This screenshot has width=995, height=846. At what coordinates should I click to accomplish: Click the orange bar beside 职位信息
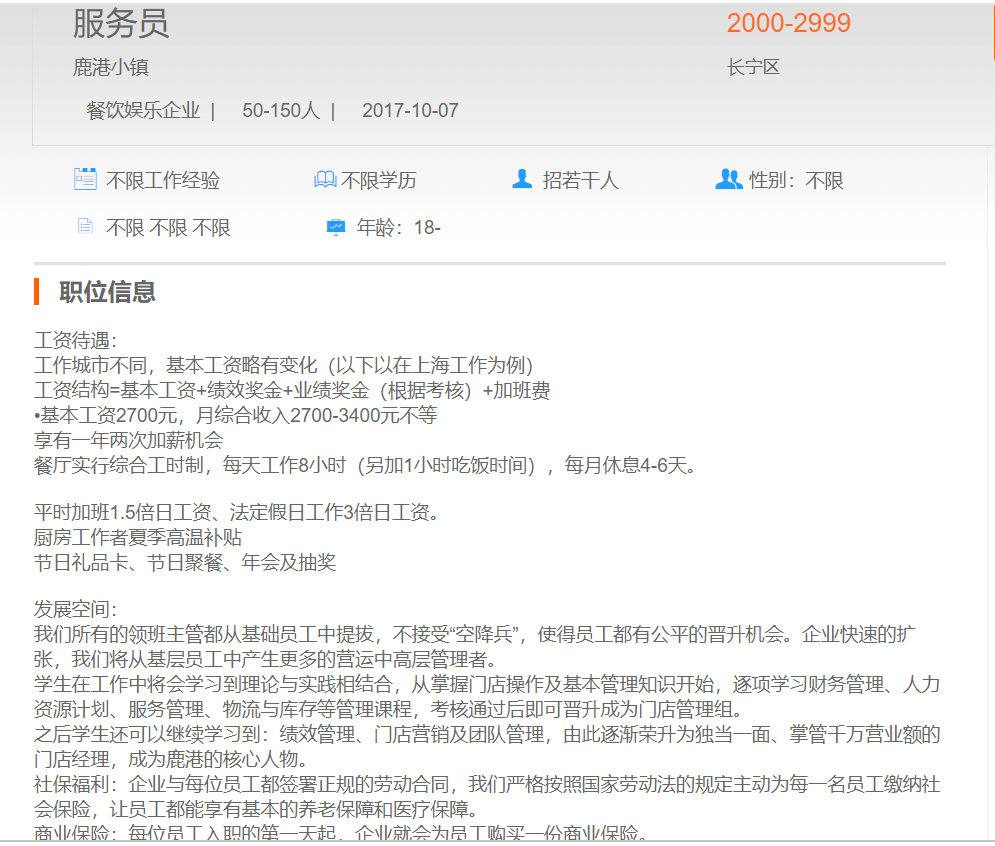click(36, 292)
